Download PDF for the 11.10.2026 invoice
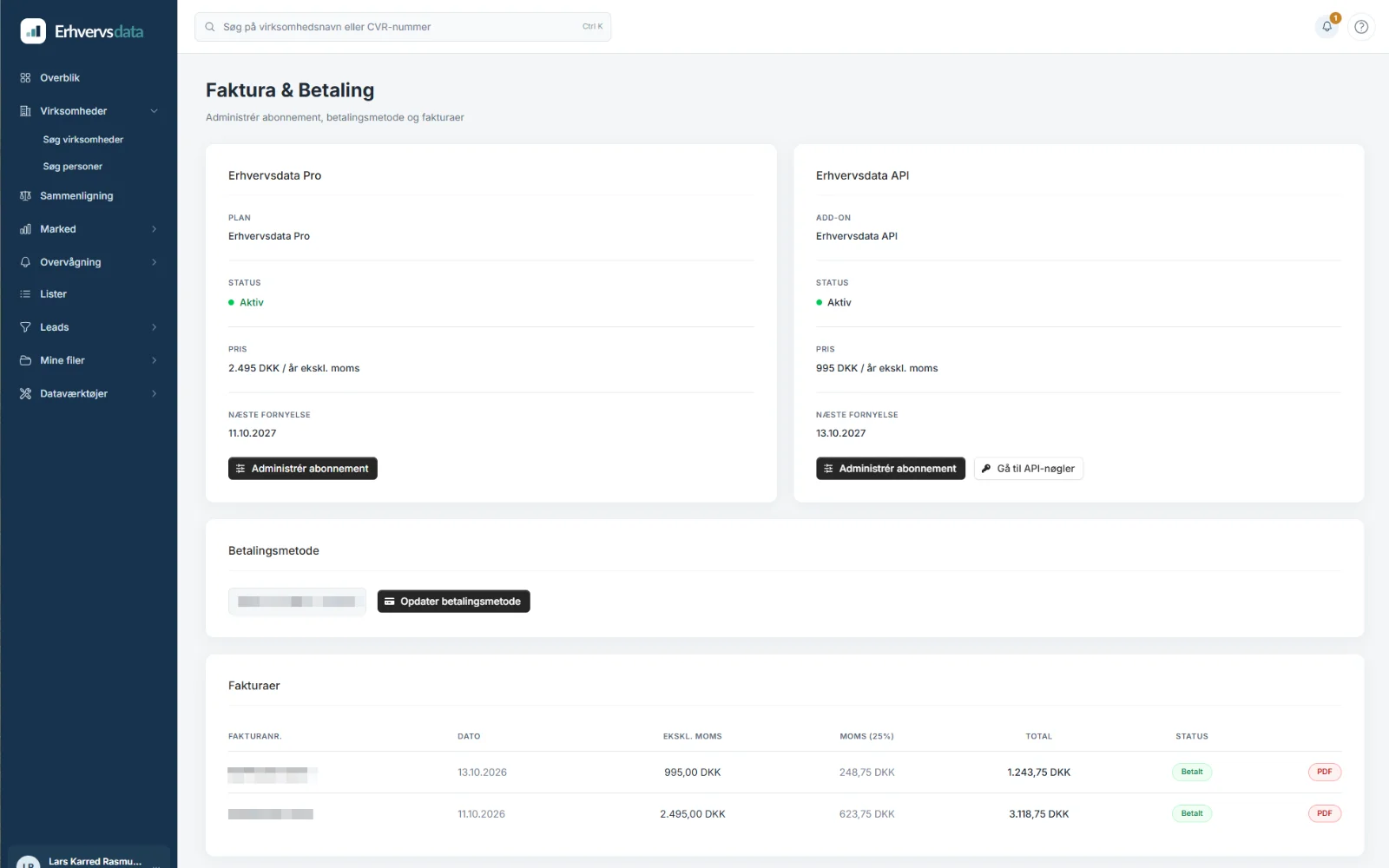This screenshot has width=1389, height=868. pos(1325,813)
